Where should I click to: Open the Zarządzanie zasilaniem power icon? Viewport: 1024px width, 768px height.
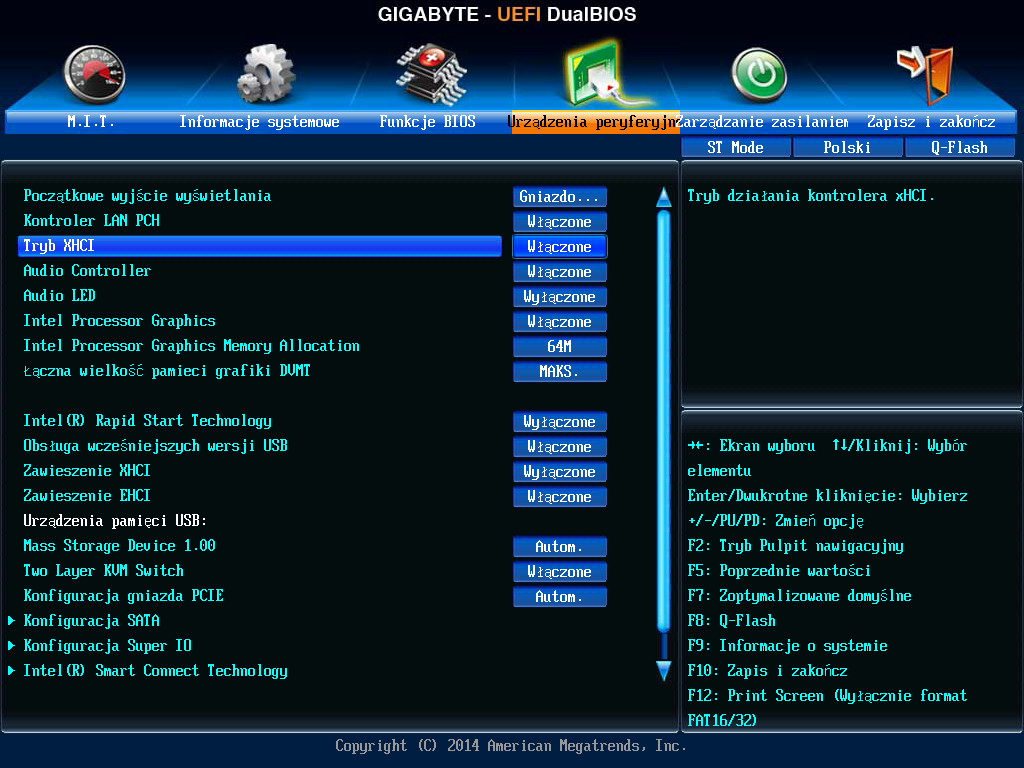coord(758,72)
